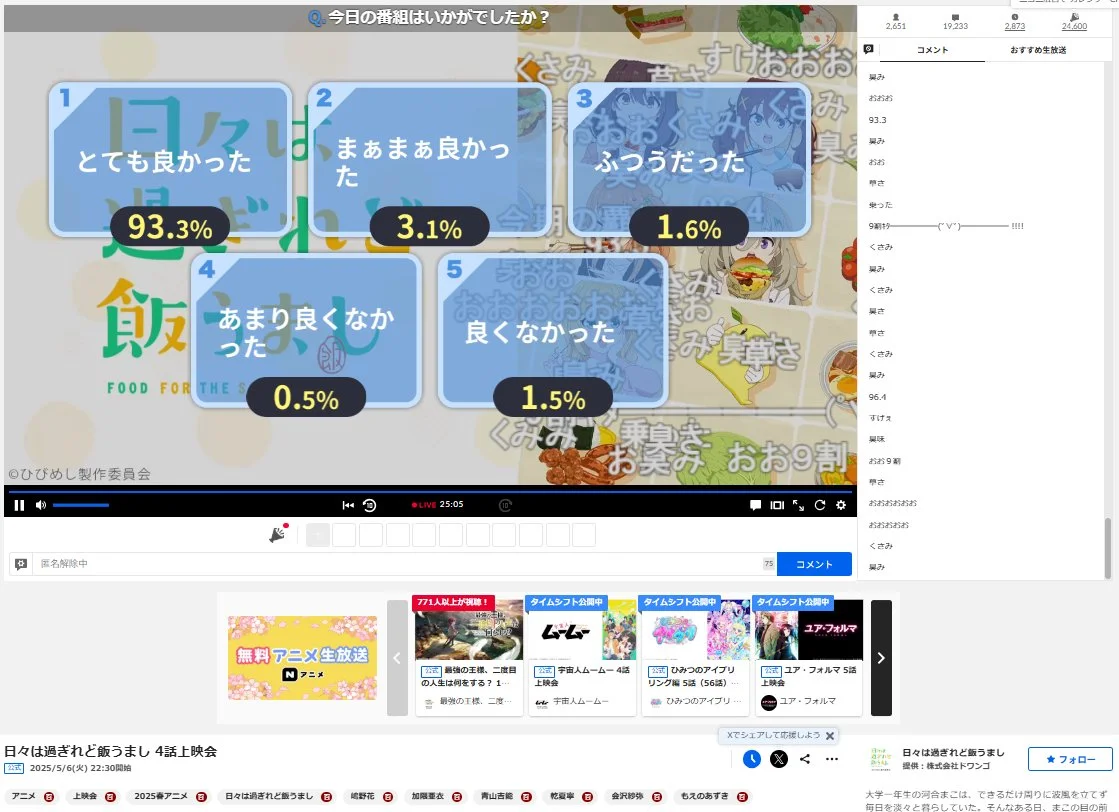The height and width of the screenshot is (812, 1119).
Task: Open the three-dot more options menu
Action: pos(832,759)
